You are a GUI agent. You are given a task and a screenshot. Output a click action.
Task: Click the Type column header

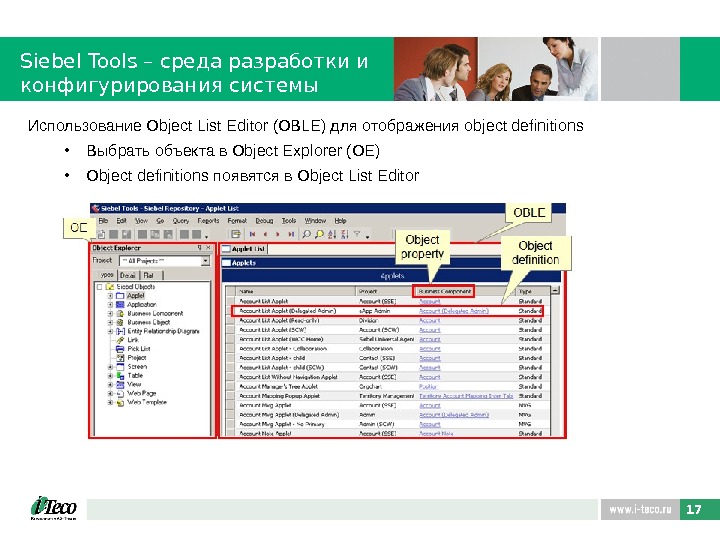[533, 291]
